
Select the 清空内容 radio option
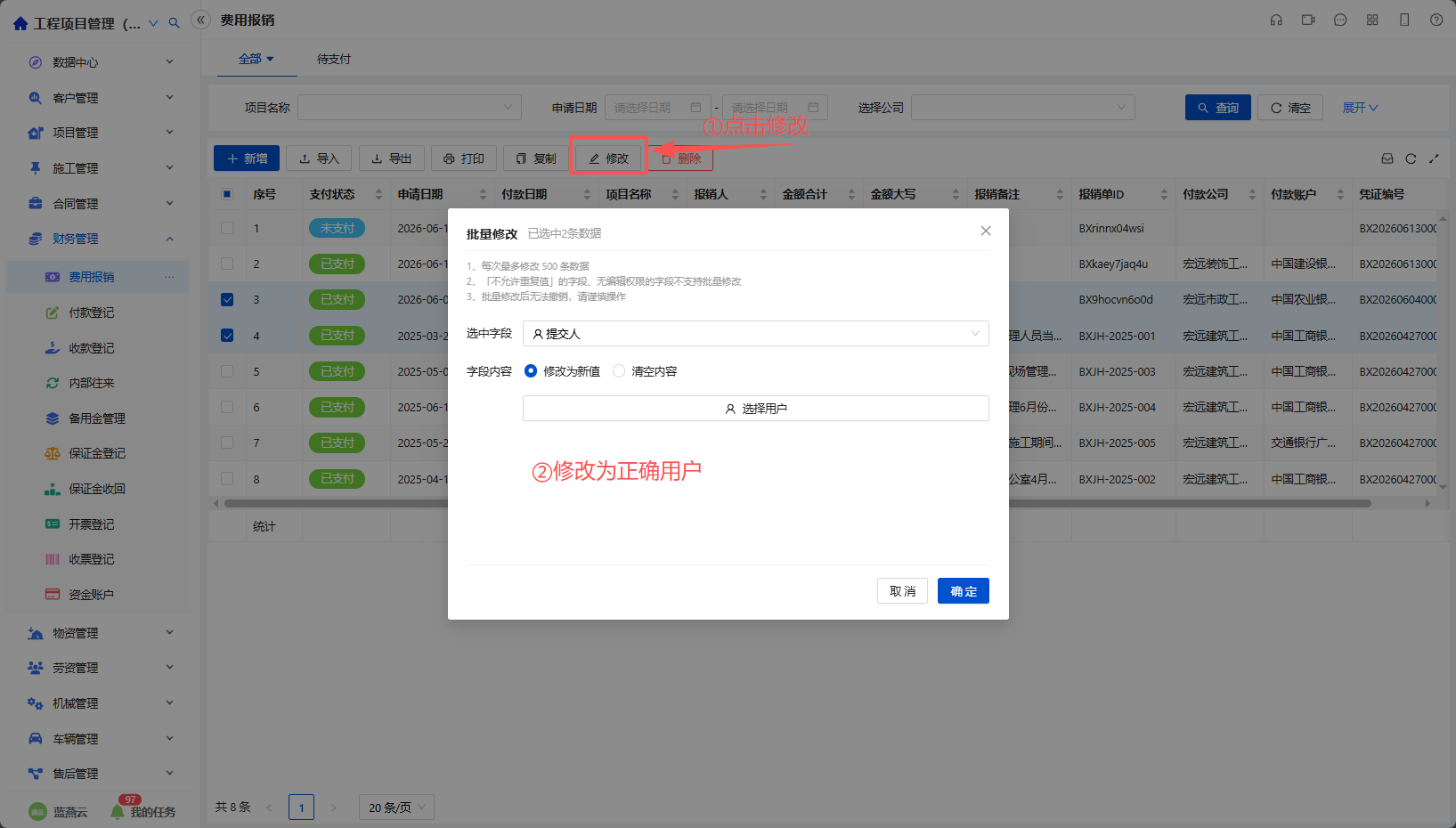(619, 371)
